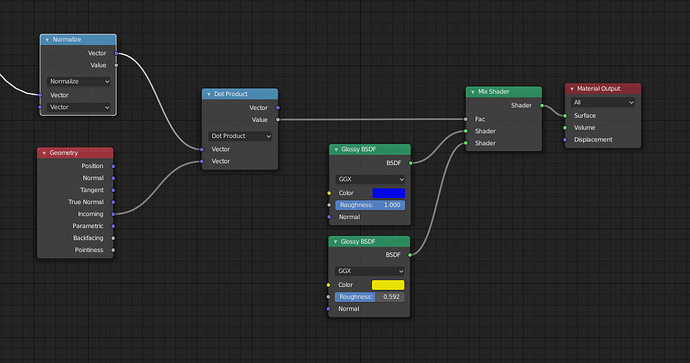Click Normal input socket of yellow Glossy node
This screenshot has height=363, width=690.
[328, 309]
